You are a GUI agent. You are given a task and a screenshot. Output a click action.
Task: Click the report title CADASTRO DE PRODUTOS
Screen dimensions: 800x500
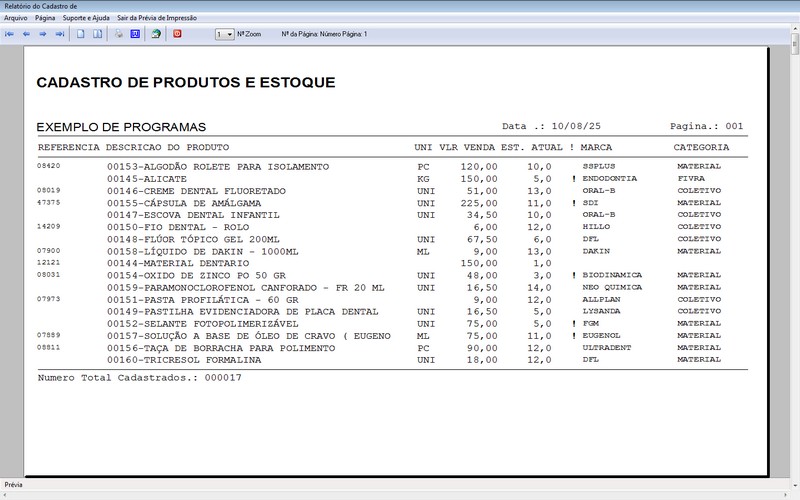point(185,83)
